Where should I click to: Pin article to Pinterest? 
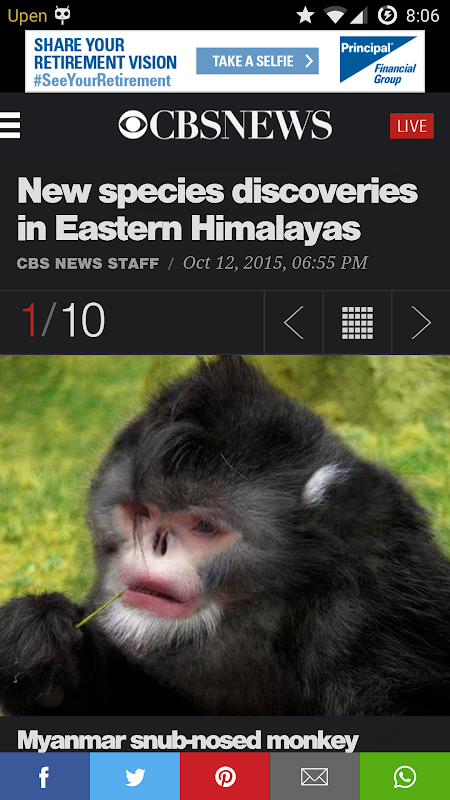point(225,776)
